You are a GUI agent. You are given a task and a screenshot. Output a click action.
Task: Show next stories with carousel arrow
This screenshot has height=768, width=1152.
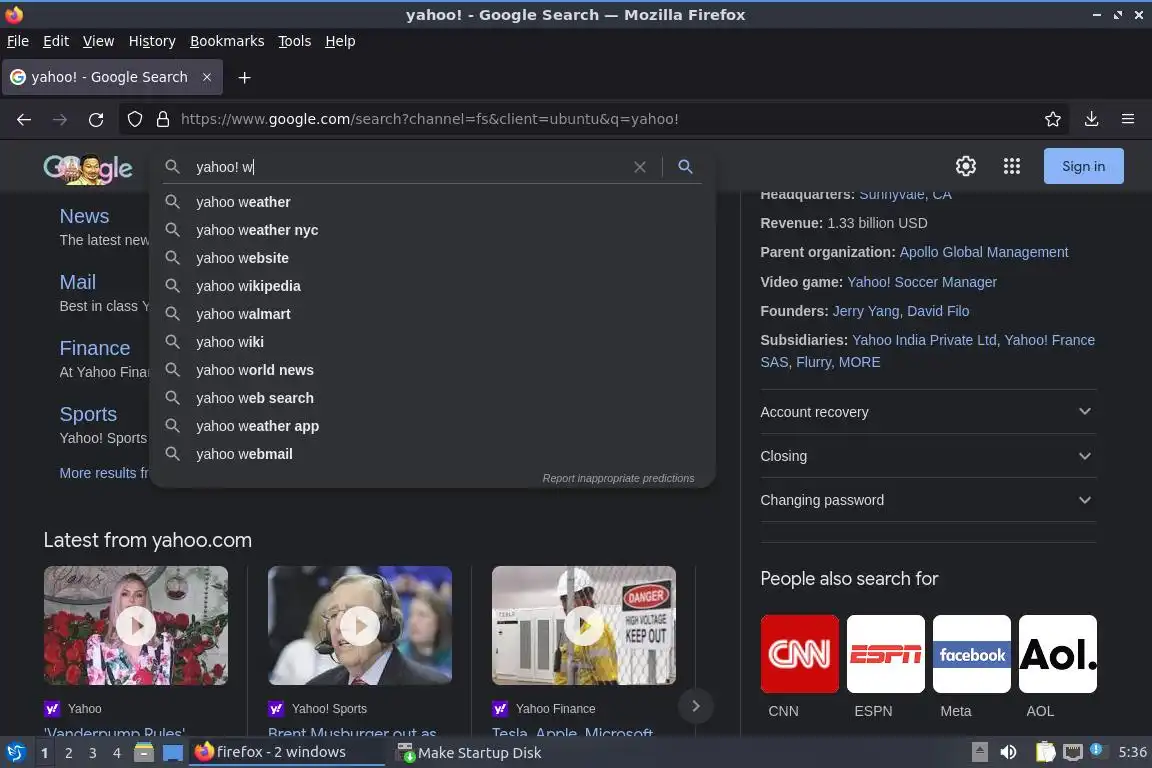point(695,706)
